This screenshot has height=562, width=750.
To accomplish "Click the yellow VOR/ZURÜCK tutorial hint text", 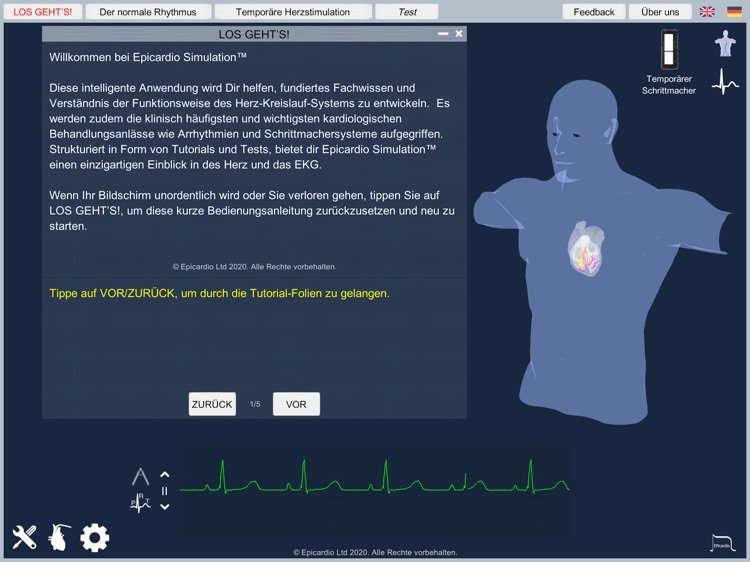I will coord(220,293).
